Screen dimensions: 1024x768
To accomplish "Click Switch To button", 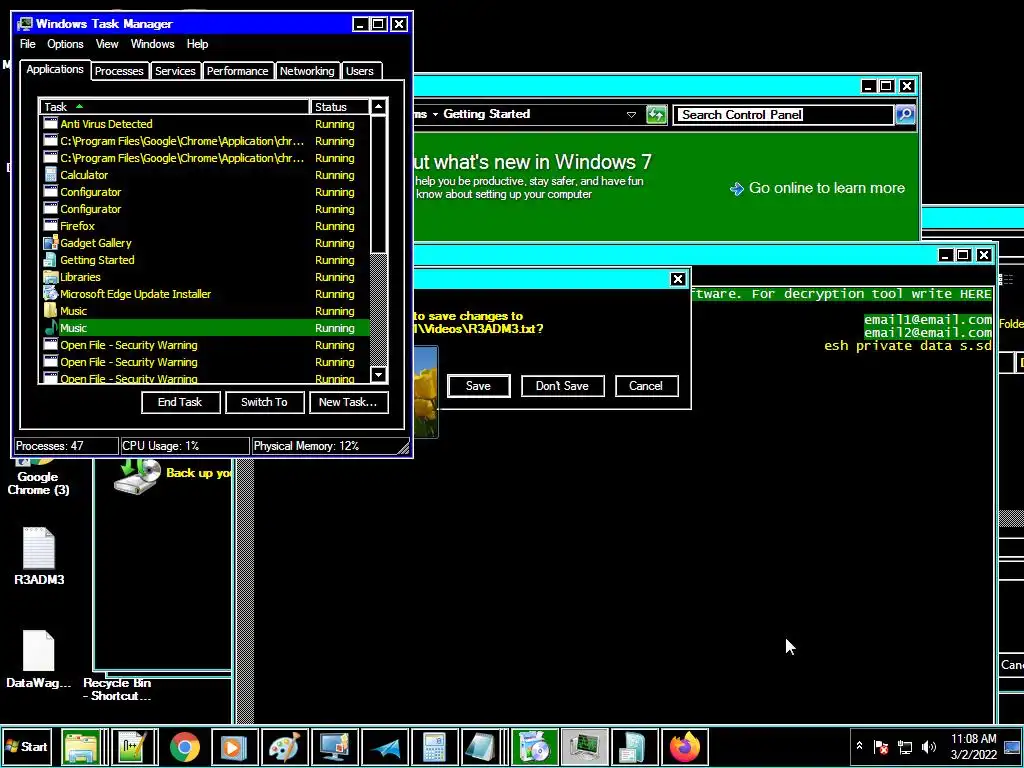I will 264,402.
